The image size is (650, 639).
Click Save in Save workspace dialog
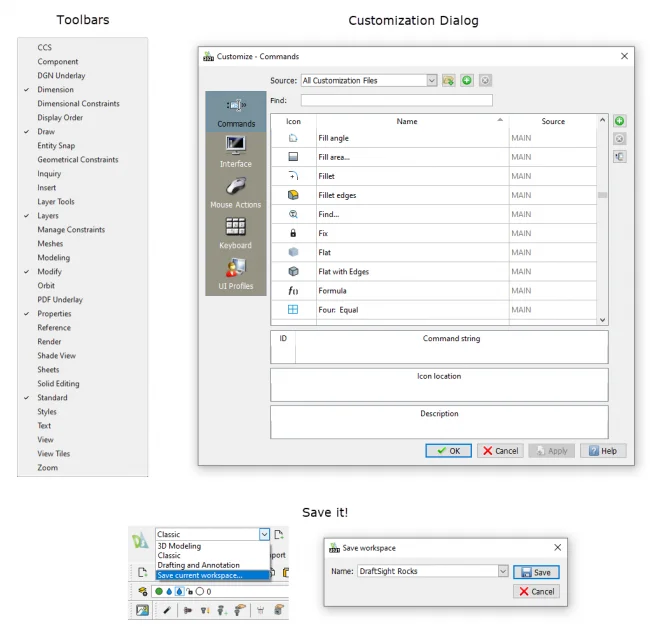point(536,572)
